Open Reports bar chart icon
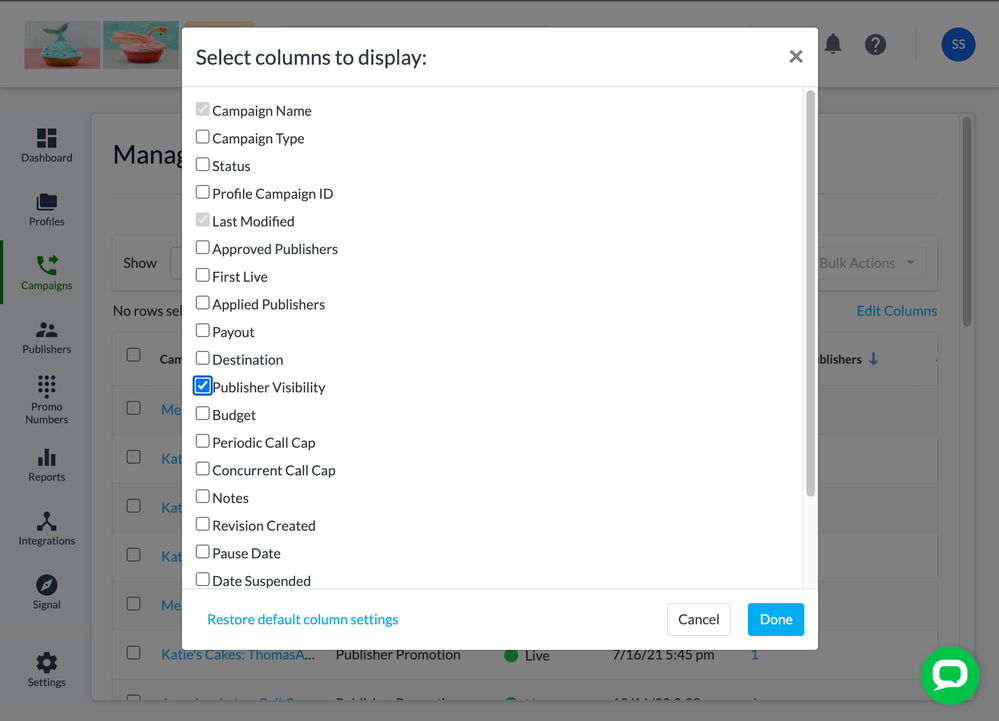 click(47, 458)
